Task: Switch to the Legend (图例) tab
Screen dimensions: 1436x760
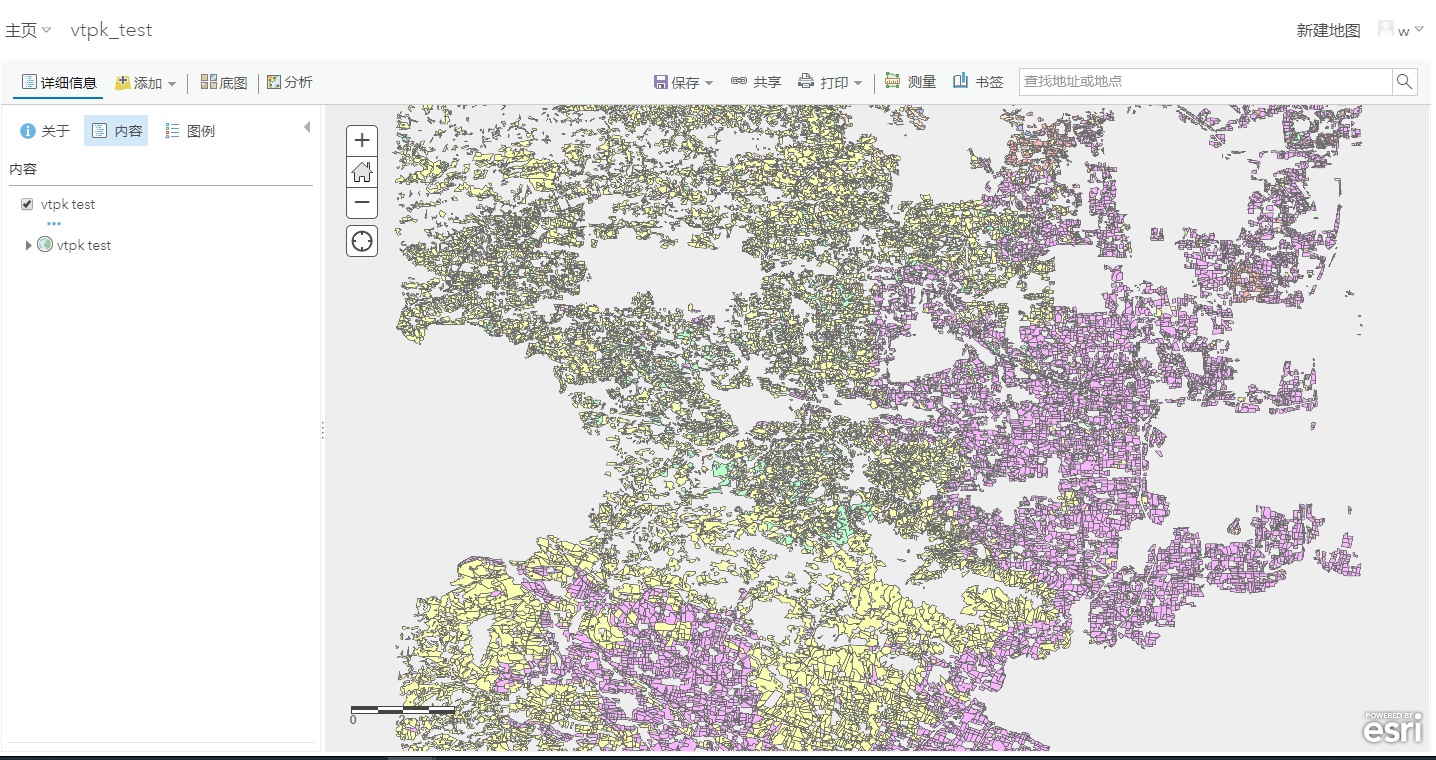Action: 190,131
